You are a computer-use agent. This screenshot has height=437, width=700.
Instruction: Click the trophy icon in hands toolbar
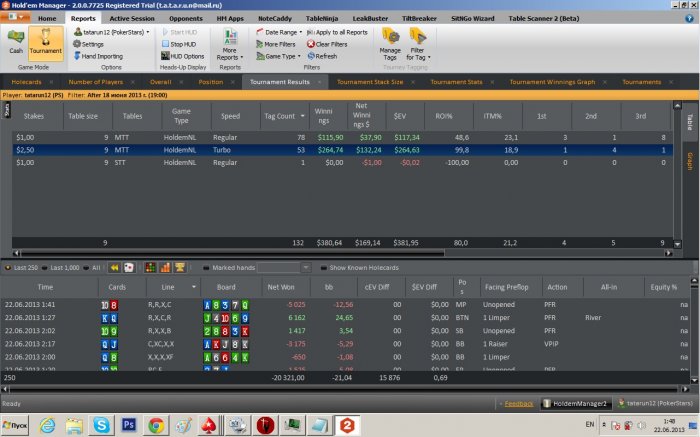(x=179, y=267)
